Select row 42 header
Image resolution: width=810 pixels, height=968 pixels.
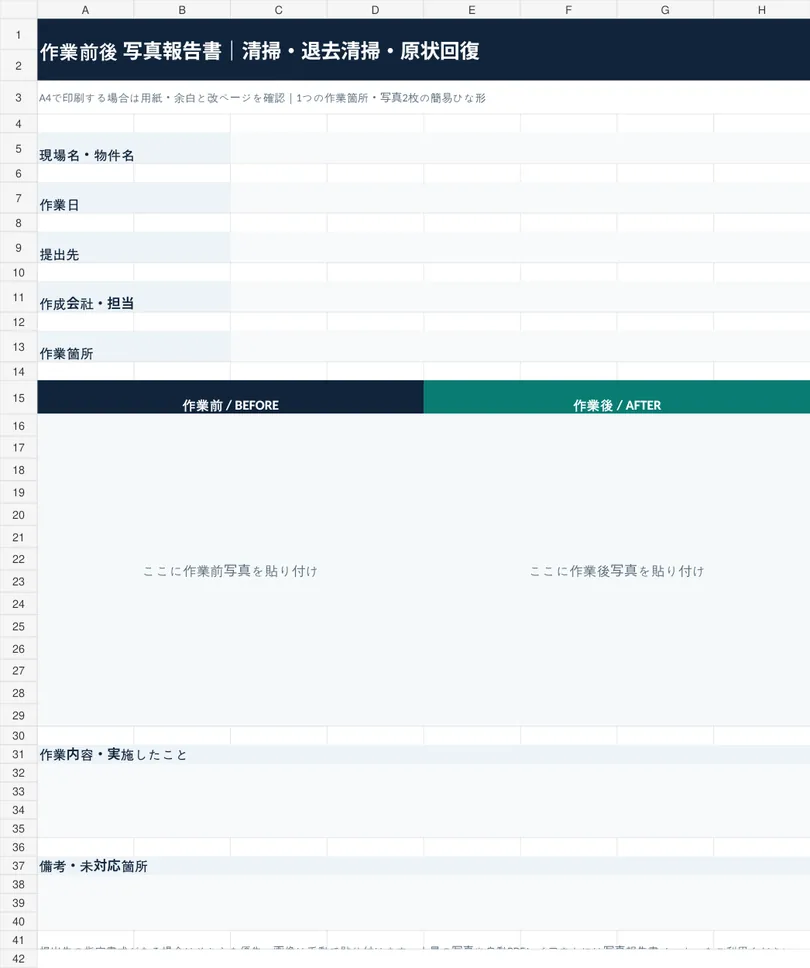click(19, 959)
